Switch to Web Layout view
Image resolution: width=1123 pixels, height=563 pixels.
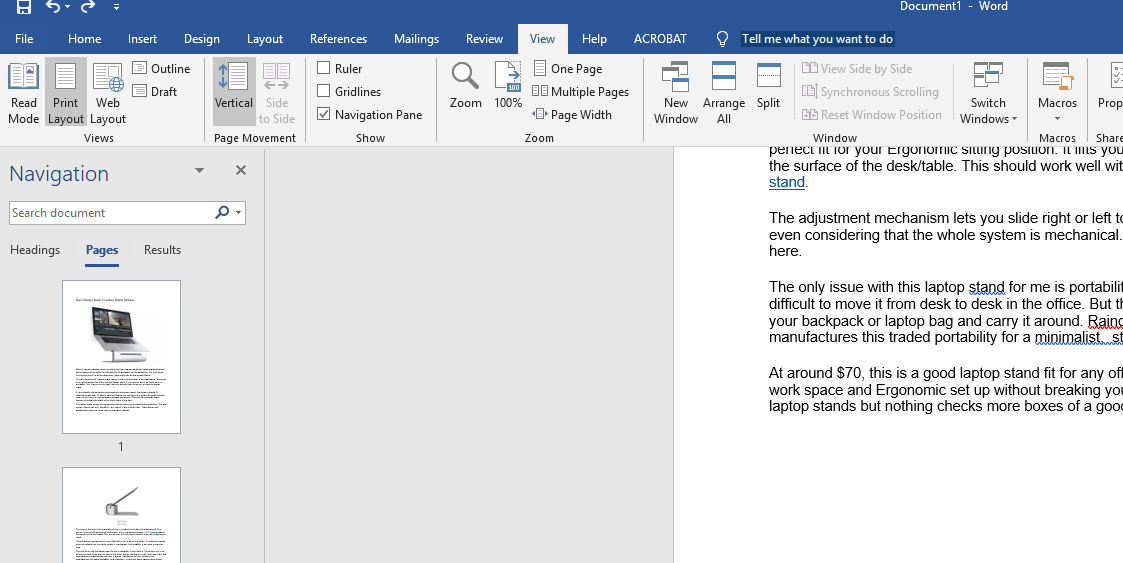(107, 93)
